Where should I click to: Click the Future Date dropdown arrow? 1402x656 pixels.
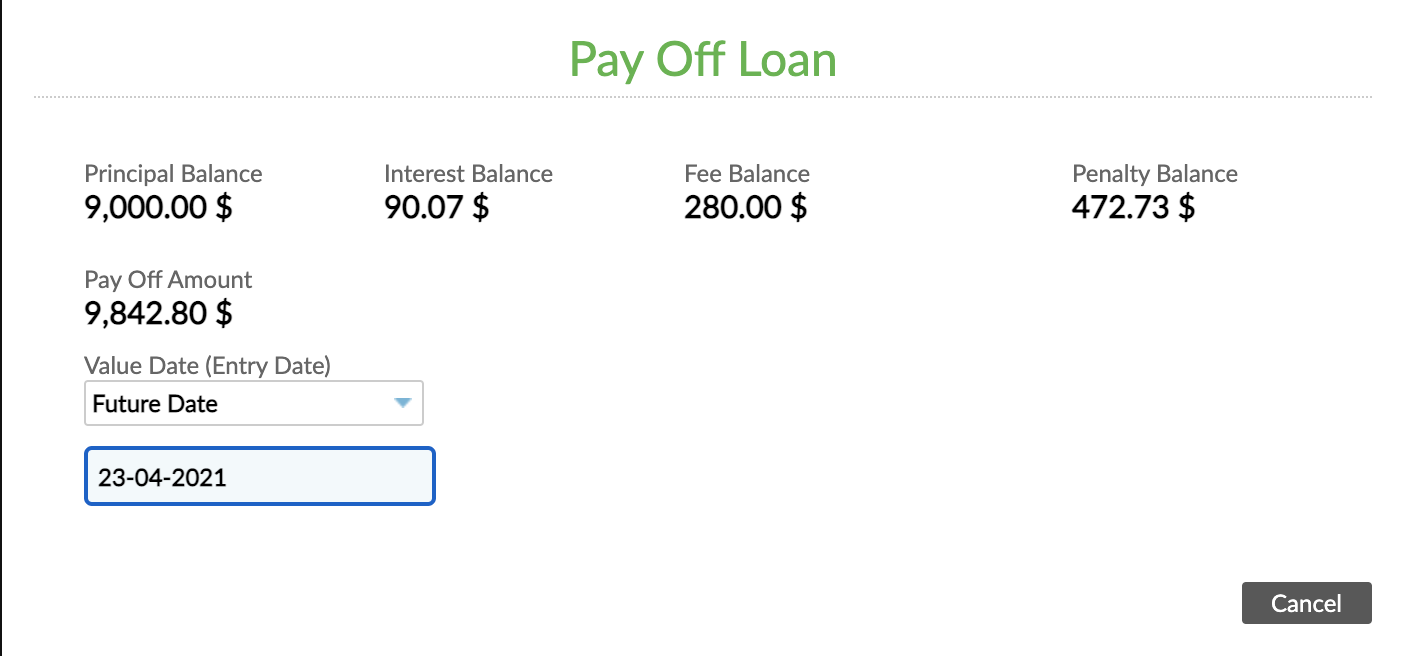pyautogui.click(x=404, y=403)
